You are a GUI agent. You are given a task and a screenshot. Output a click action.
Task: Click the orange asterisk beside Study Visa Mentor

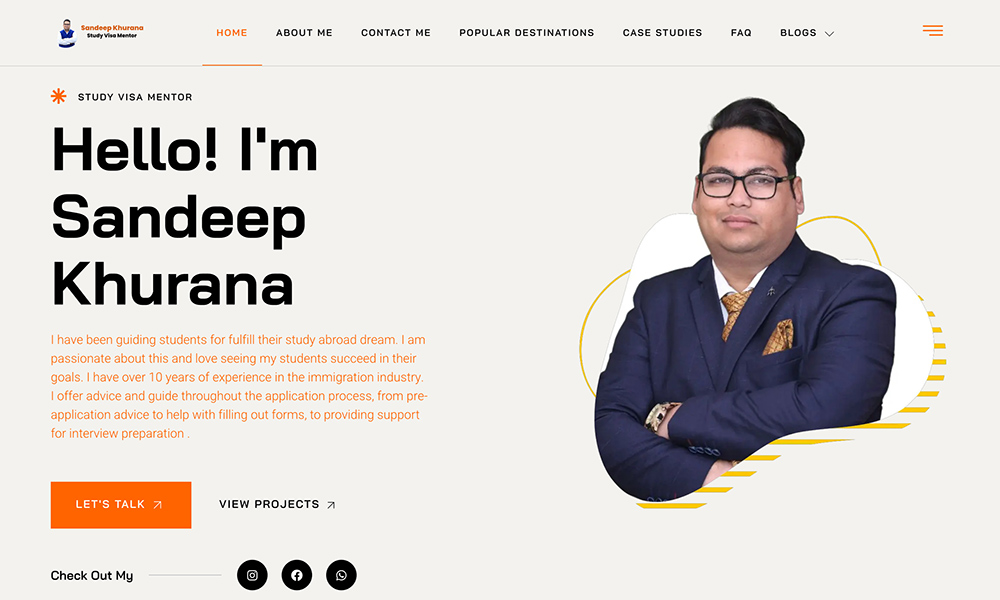click(58, 96)
